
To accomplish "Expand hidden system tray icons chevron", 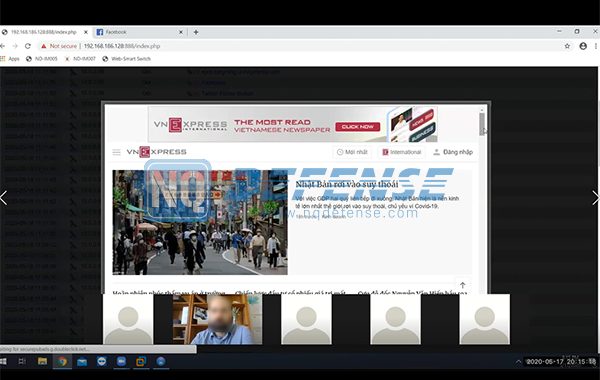I will pyautogui.click(x=518, y=361).
